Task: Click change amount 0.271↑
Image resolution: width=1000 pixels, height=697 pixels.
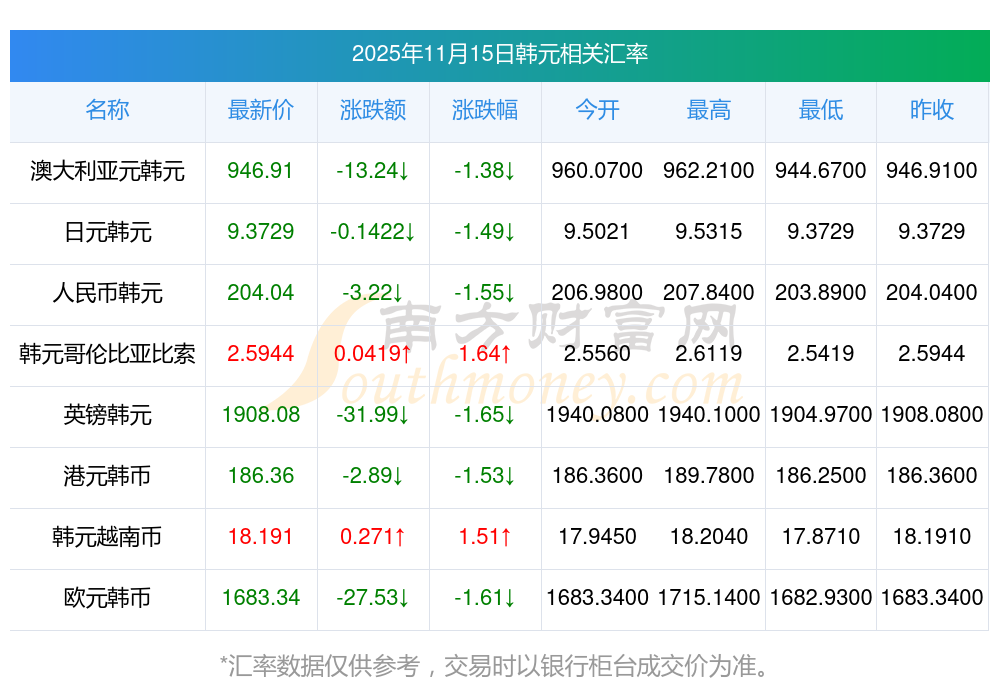Action: (372, 536)
